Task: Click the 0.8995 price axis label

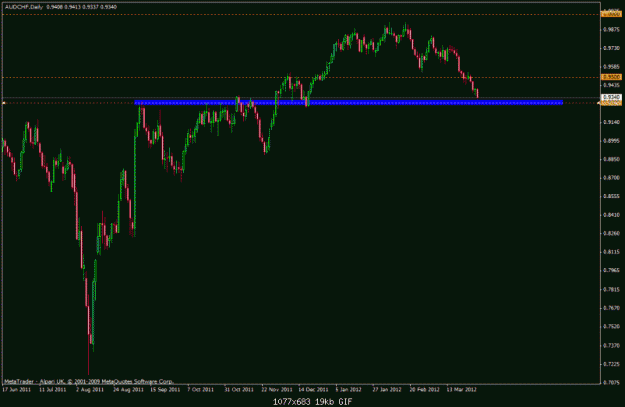Action: tap(612, 141)
